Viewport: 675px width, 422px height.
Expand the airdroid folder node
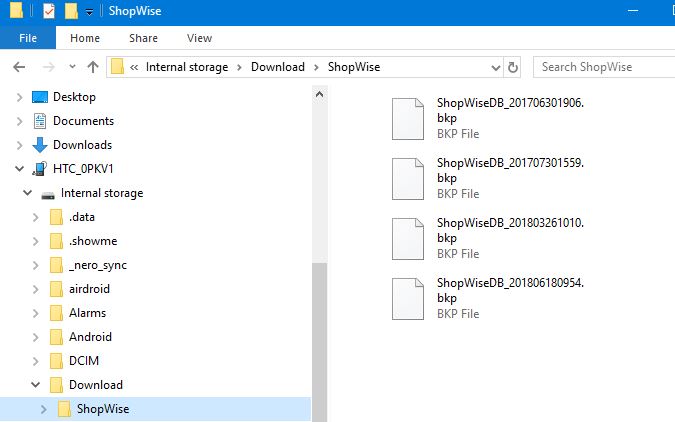point(36,289)
